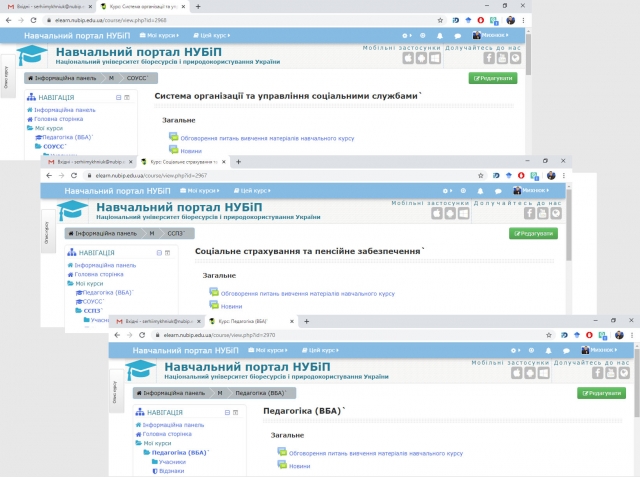The width and height of the screenshot is (640, 477).
Task: Bookmark page star in bottom browser window
Action: [x=549, y=335]
